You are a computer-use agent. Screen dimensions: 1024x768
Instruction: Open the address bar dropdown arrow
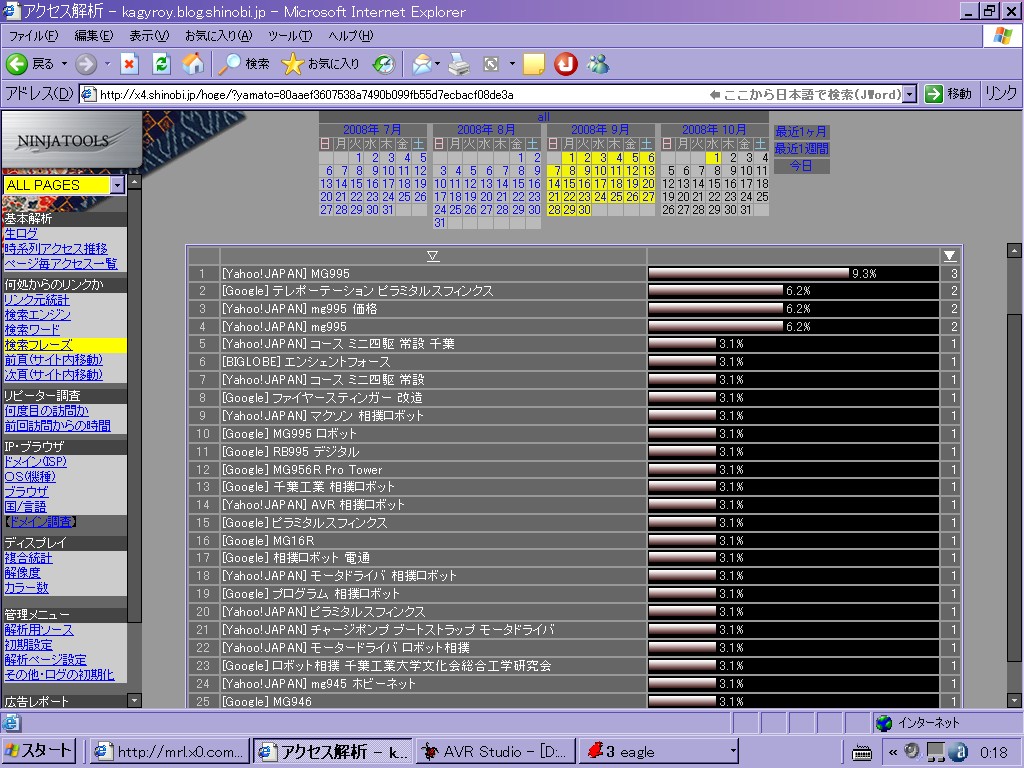pos(910,94)
